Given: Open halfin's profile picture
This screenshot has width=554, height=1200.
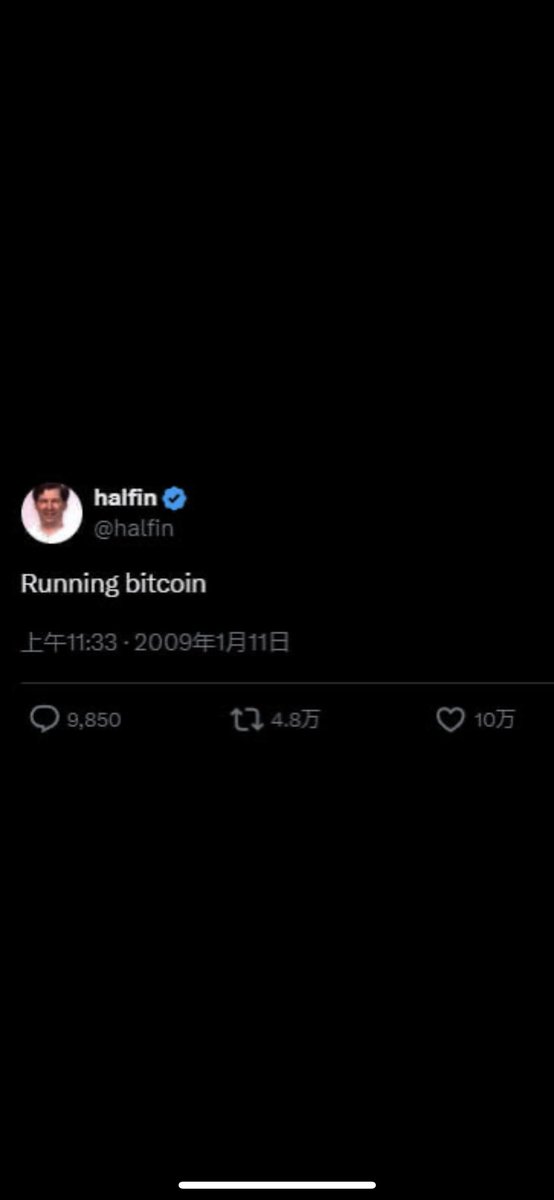Looking at the screenshot, I should (51, 513).
